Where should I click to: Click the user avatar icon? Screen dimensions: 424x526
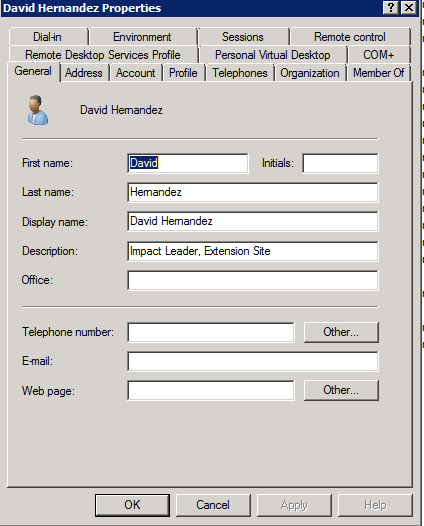38,110
